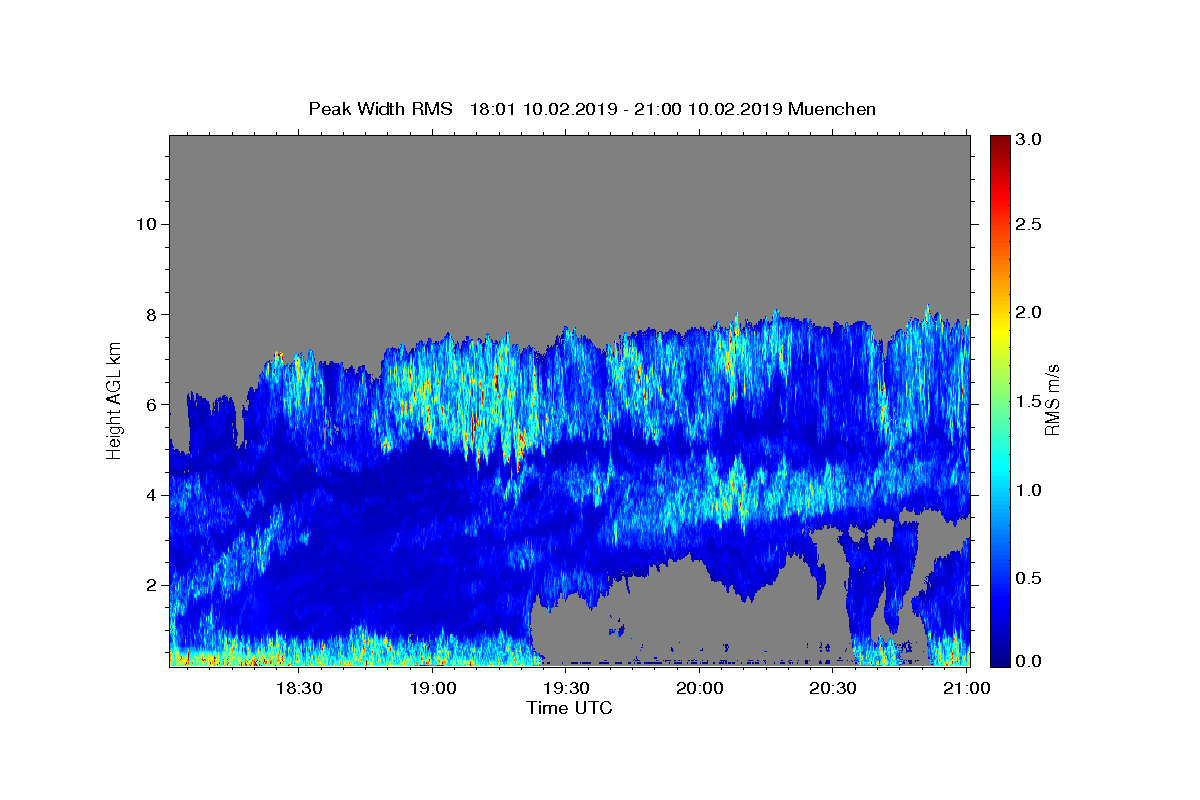Click the colorbar value 1.5
This screenshot has width=1200, height=800.
1030,401
